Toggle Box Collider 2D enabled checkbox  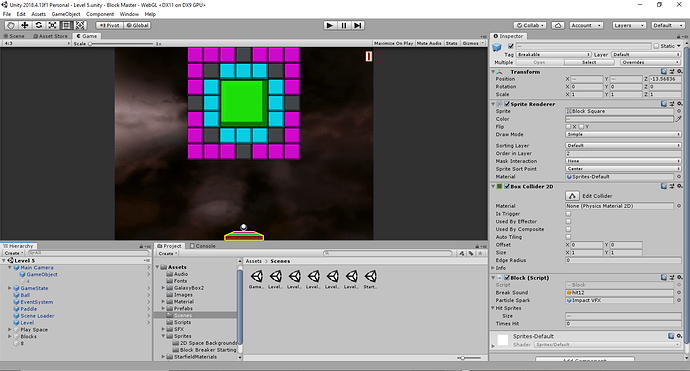point(507,186)
